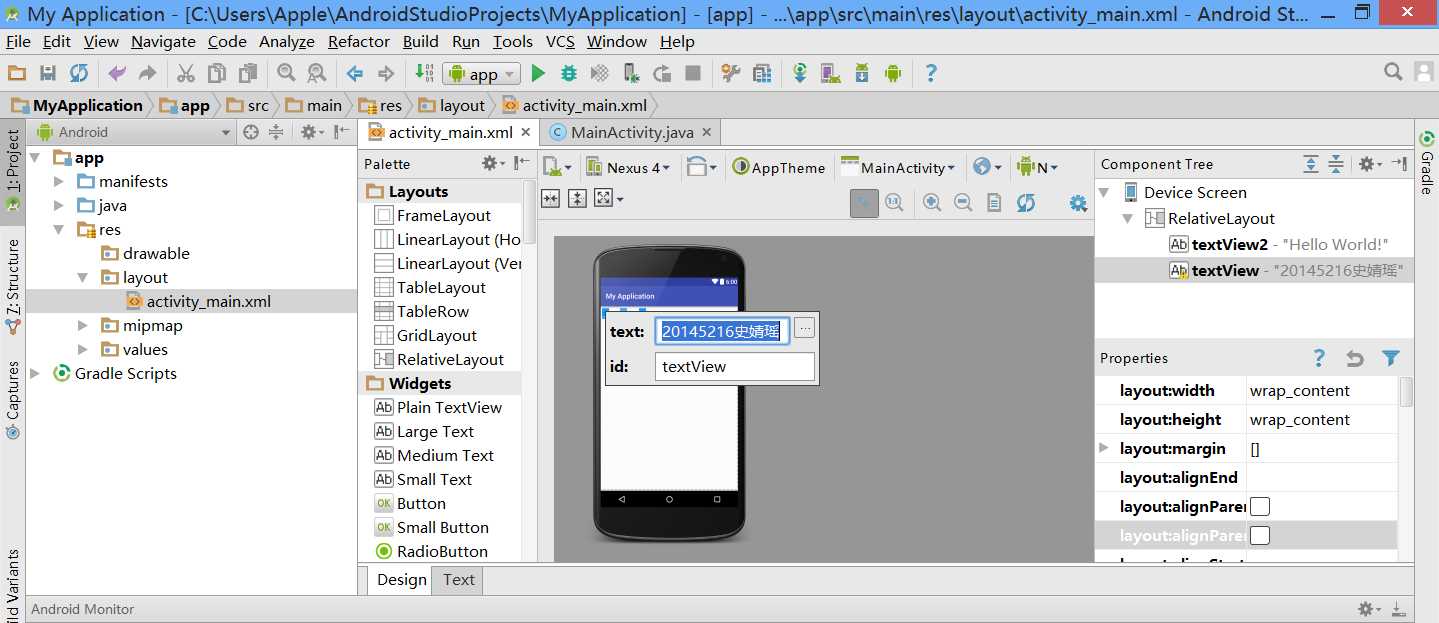Open the locale globe dropdown

[987, 168]
